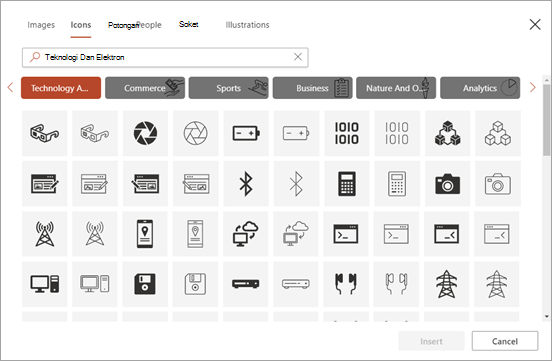Choose the filled cell tower icon
This screenshot has width=552, height=361.
coord(45,234)
